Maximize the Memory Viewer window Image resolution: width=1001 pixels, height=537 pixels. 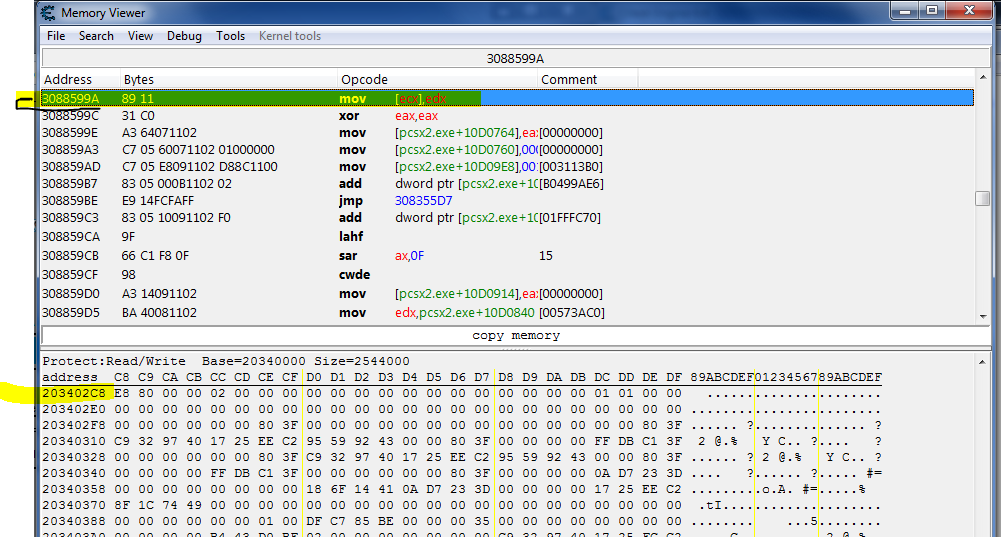coord(931,11)
